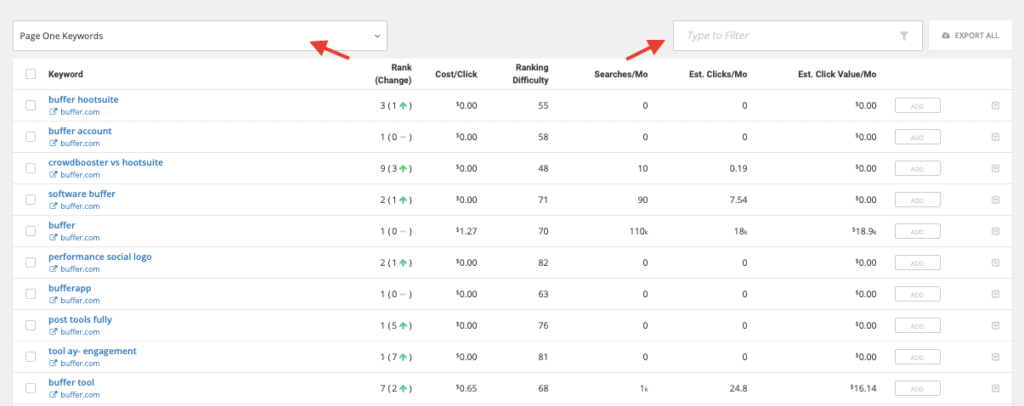This screenshot has width=1024, height=406.
Task: Toggle the select-all checkbox in header
Action: click(x=30, y=74)
